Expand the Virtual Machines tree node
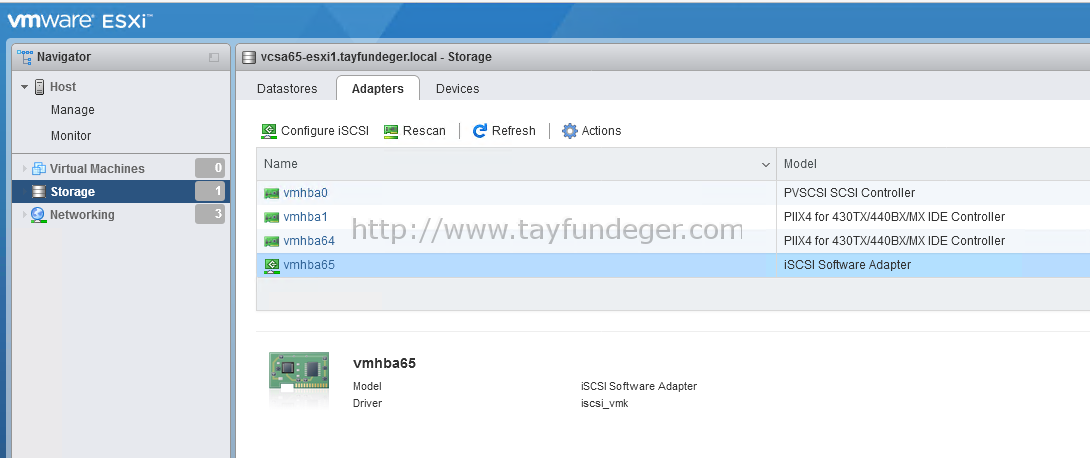This screenshot has height=458, width=1090. tap(25, 169)
